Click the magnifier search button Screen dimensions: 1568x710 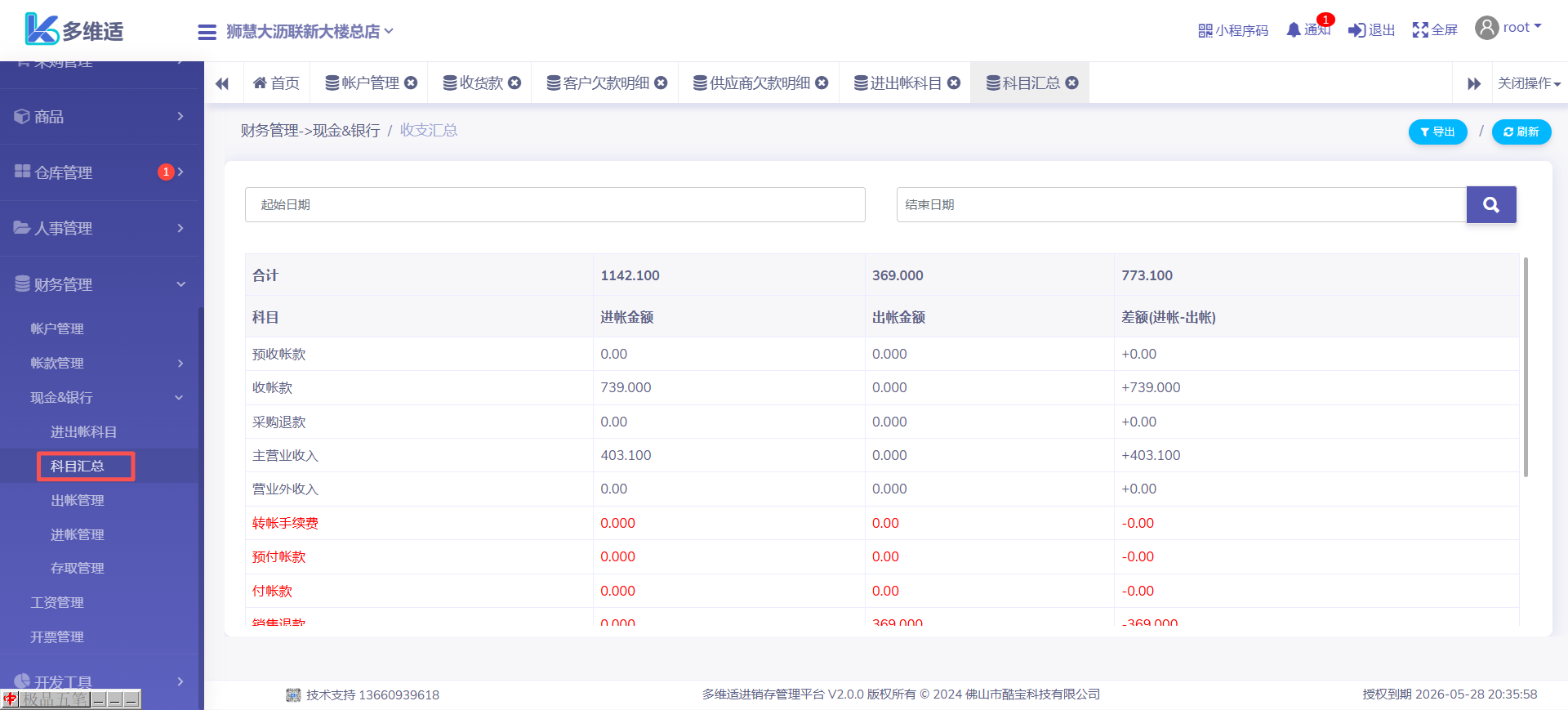coord(1490,204)
